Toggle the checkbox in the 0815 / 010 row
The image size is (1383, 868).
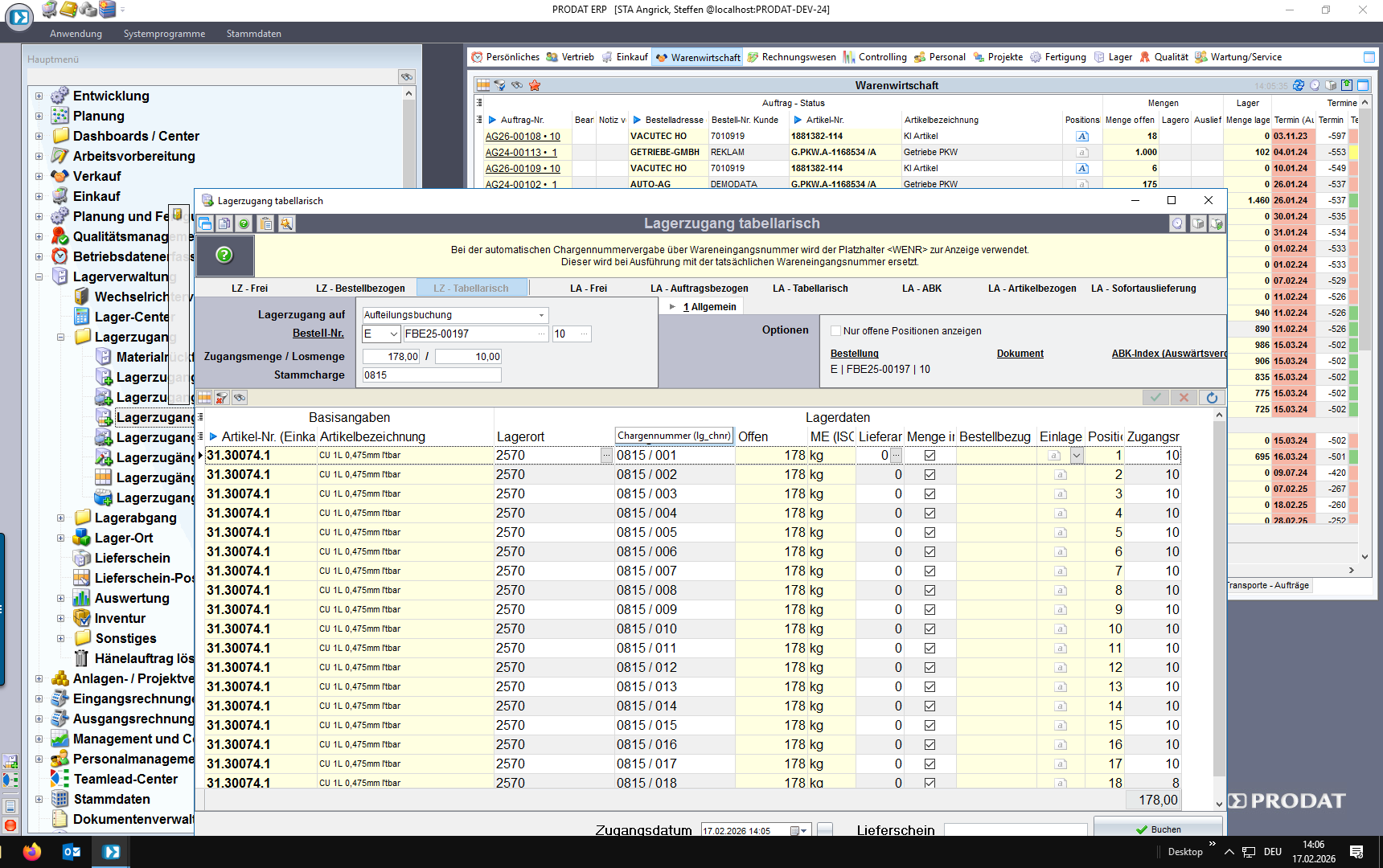[930, 628]
